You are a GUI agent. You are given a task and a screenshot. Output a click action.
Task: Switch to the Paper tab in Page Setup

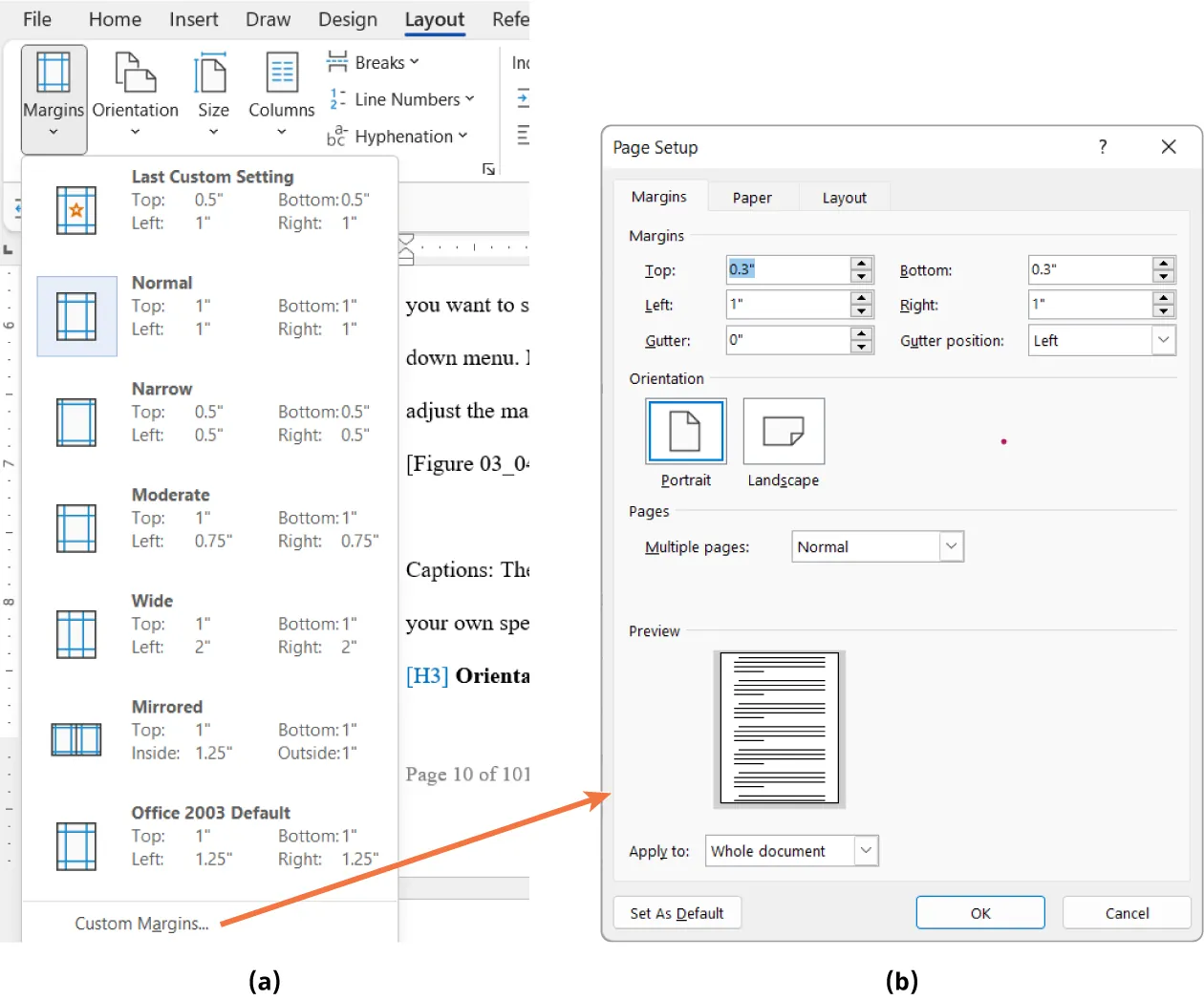click(x=752, y=197)
